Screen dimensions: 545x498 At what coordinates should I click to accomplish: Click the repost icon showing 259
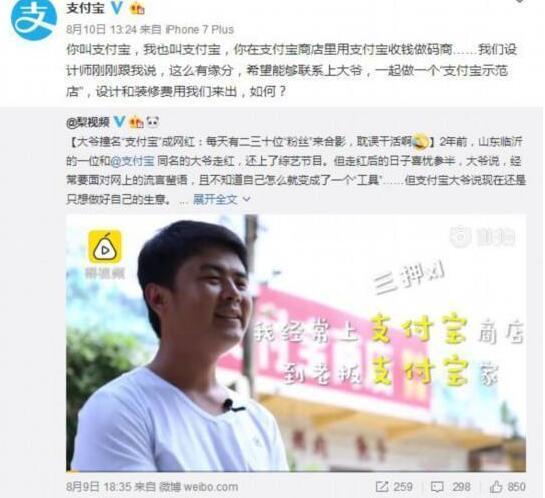pos(382,487)
